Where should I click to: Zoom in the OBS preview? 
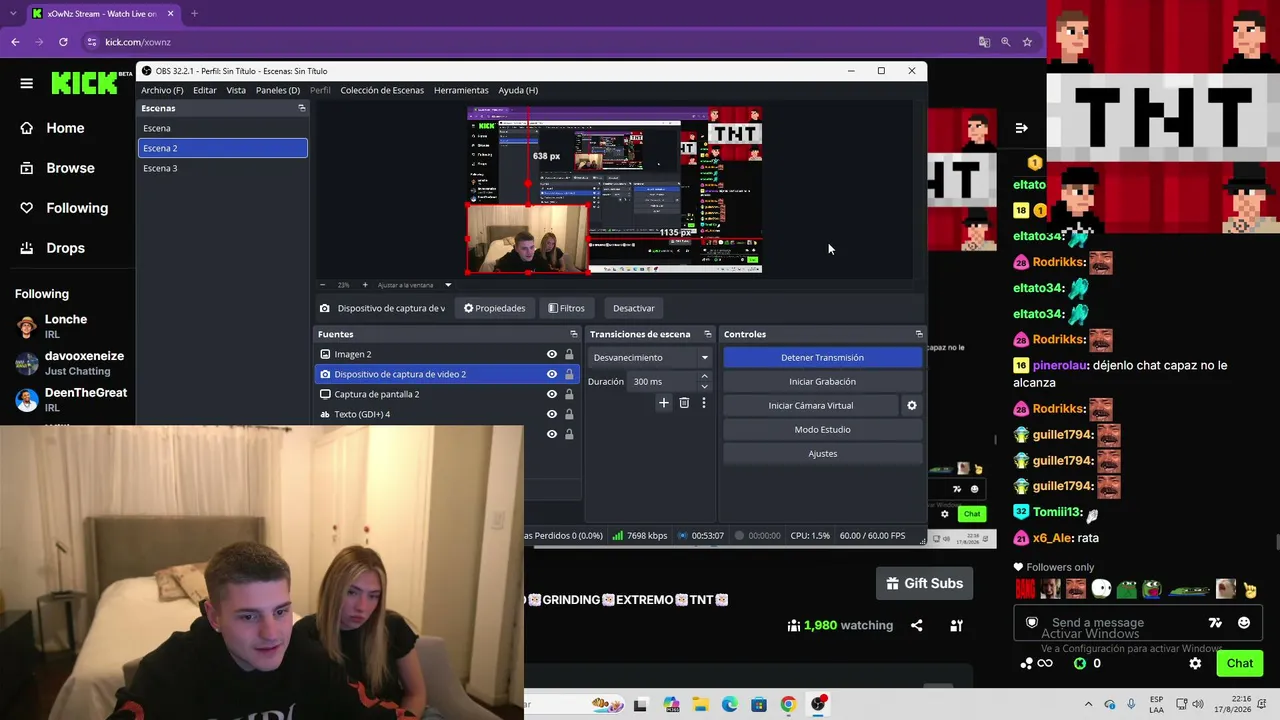click(364, 285)
